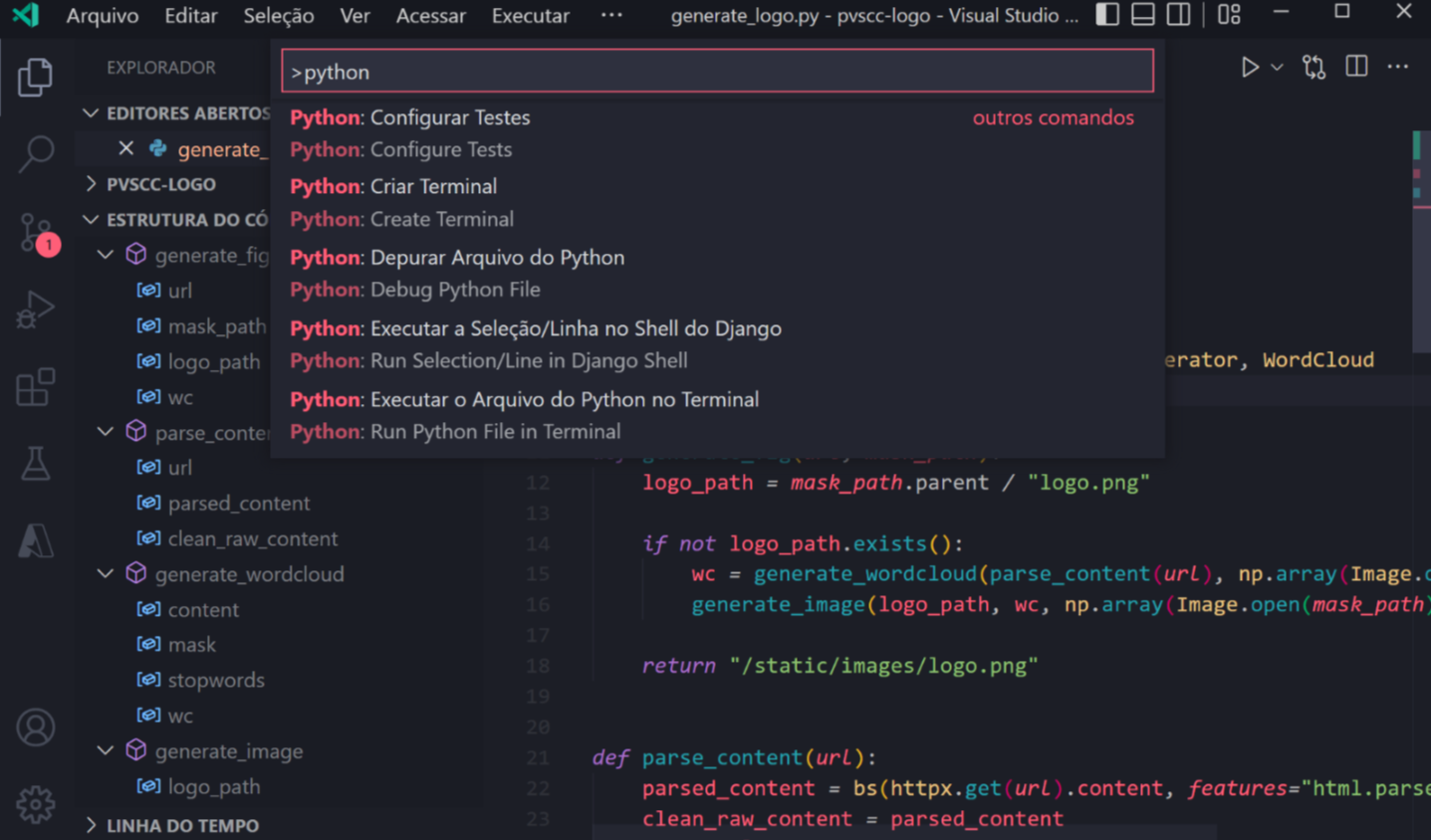Expand the PVSCC-LOGO folder section
Image resolution: width=1431 pixels, height=840 pixels.
point(160,184)
